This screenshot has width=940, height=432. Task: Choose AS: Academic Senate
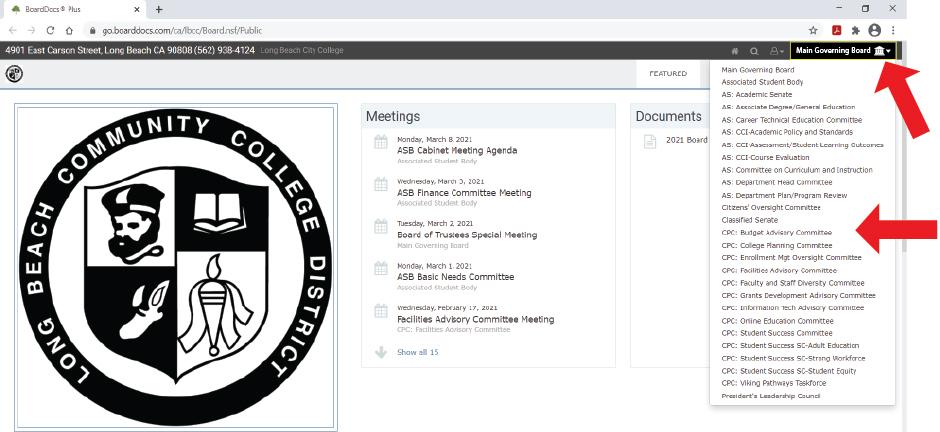[x=757, y=95]
